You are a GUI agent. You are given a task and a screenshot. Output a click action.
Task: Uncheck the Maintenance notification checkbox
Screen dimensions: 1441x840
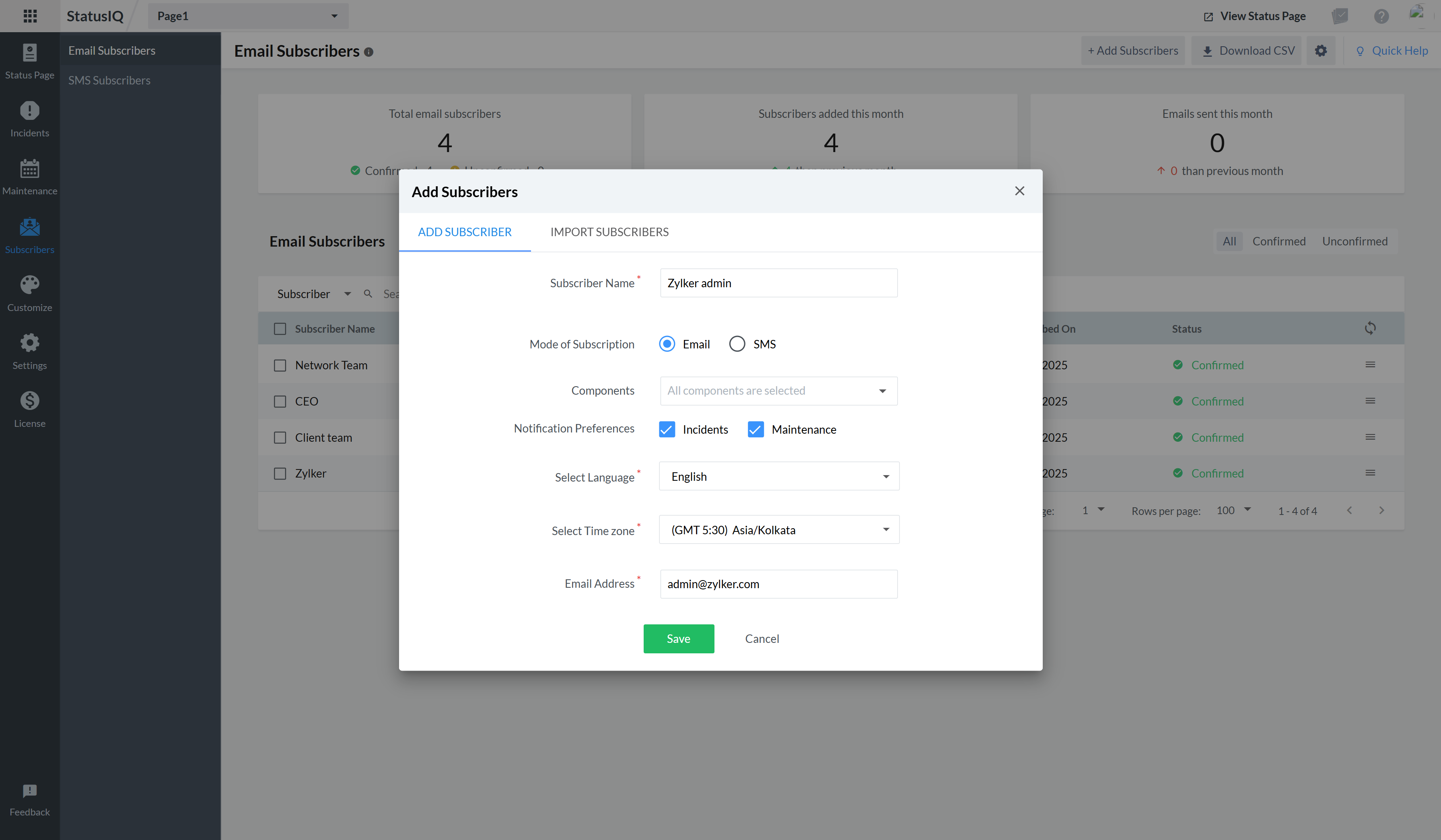(755, 429)
